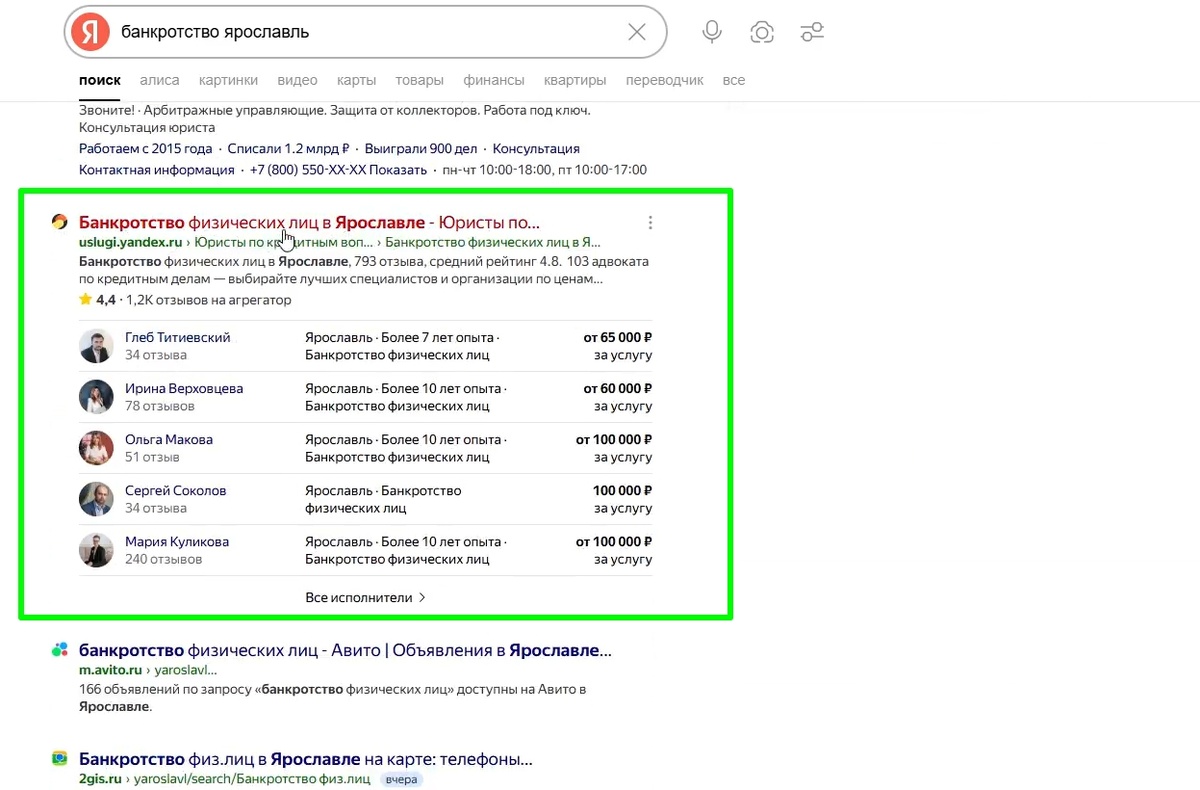The width and height of the screenshot is (1200, 790).
Task: Click yaroslavl breadcrumb under m.avito.ru
Action: pos(188,670)
